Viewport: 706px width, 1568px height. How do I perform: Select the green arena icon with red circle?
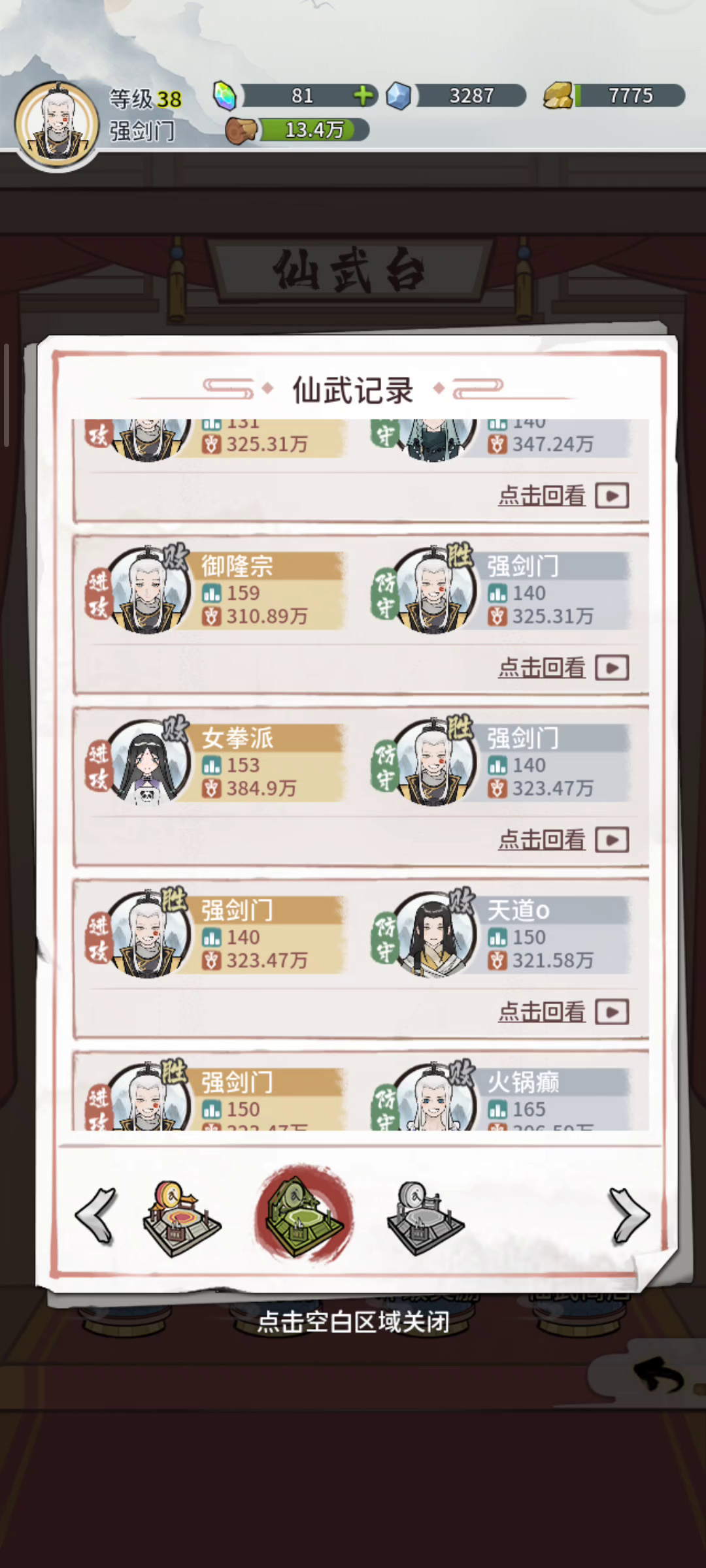pyautogui.click(x=304, y=1215)
